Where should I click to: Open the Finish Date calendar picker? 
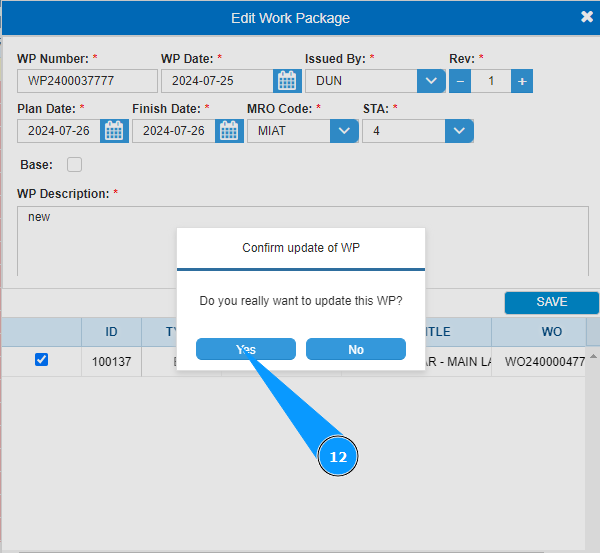pyautogui.click(x=229, y=131)
